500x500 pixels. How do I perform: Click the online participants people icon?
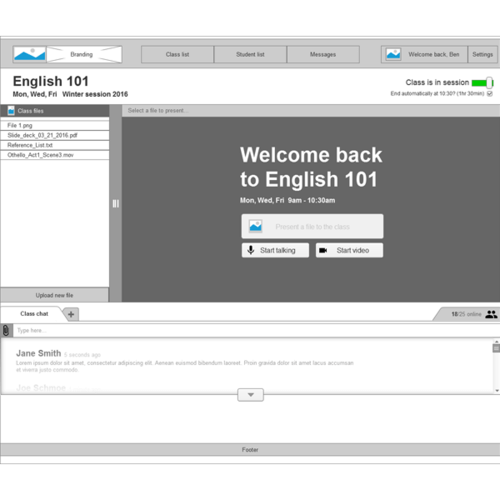[491, 314]
